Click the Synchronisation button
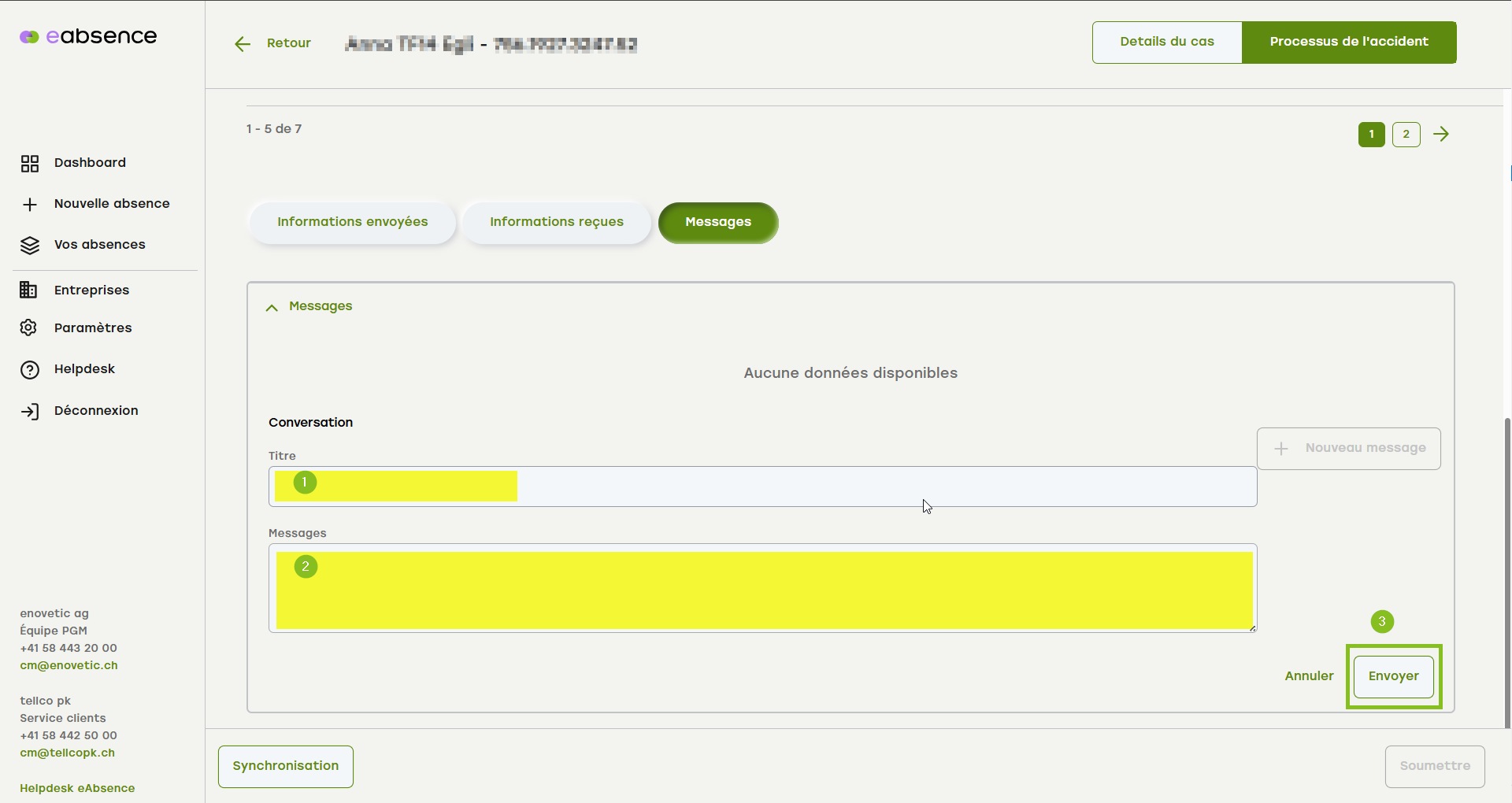1512x803 pixels. click(285, 767)
